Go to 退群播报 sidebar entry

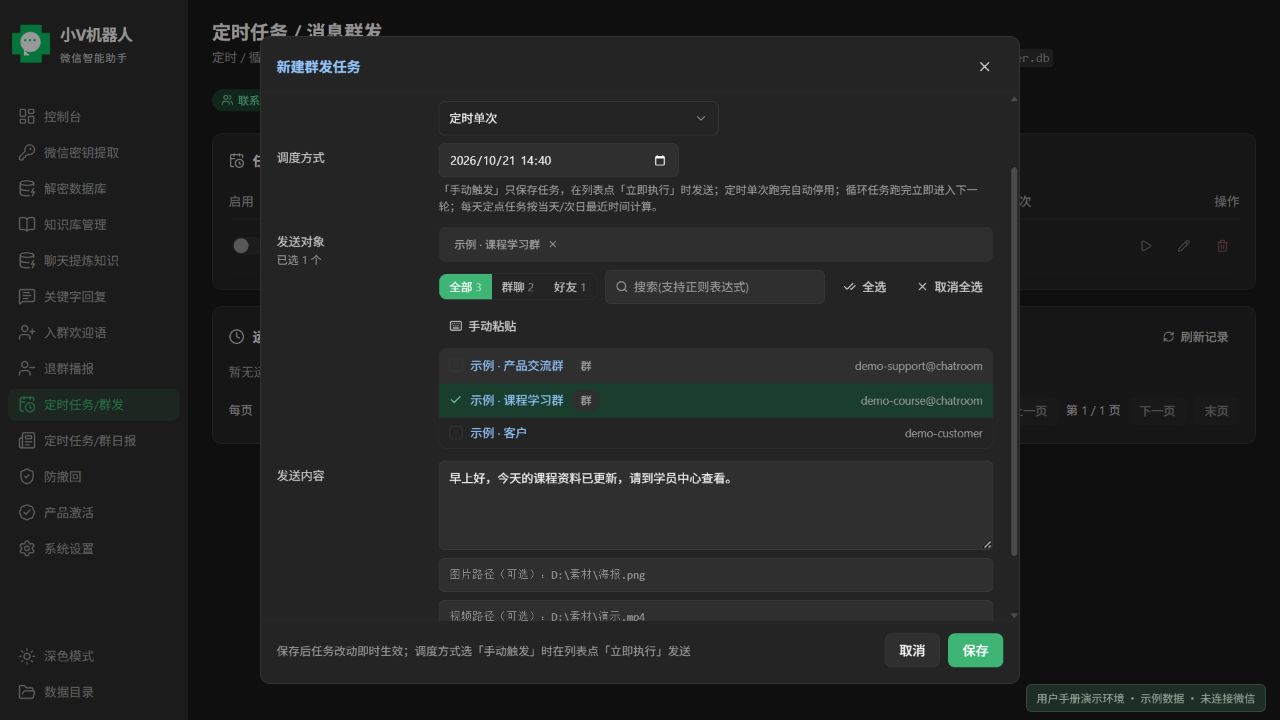tap(93, 369)
